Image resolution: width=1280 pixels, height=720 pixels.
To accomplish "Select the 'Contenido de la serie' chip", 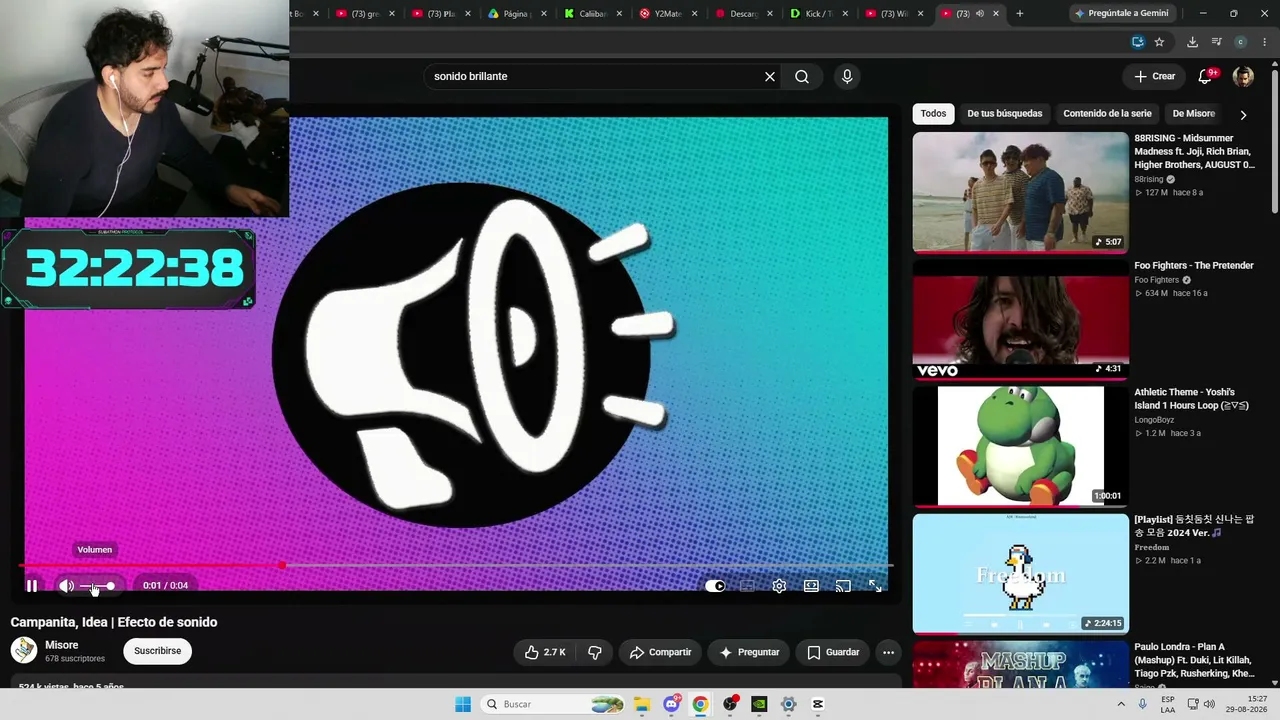I will pos(1107,114).
